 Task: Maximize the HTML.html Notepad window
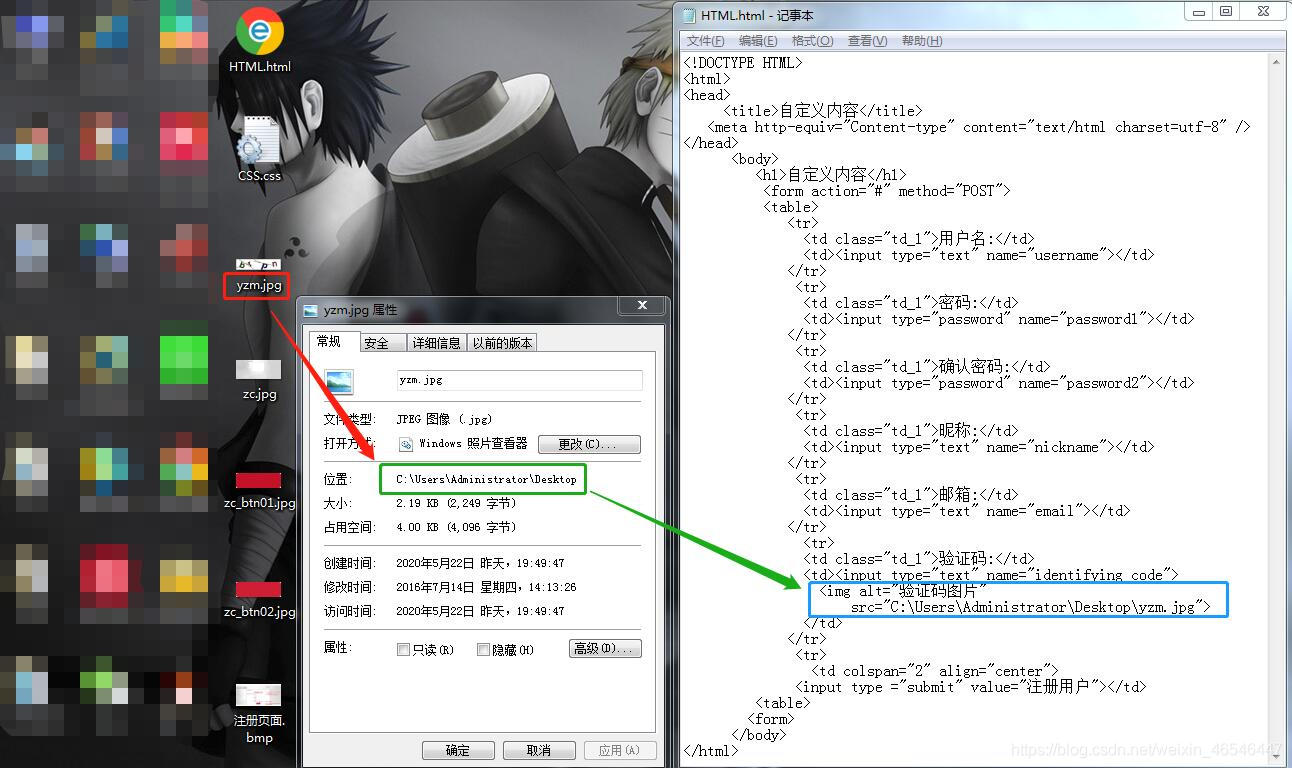click(1226, 12)
